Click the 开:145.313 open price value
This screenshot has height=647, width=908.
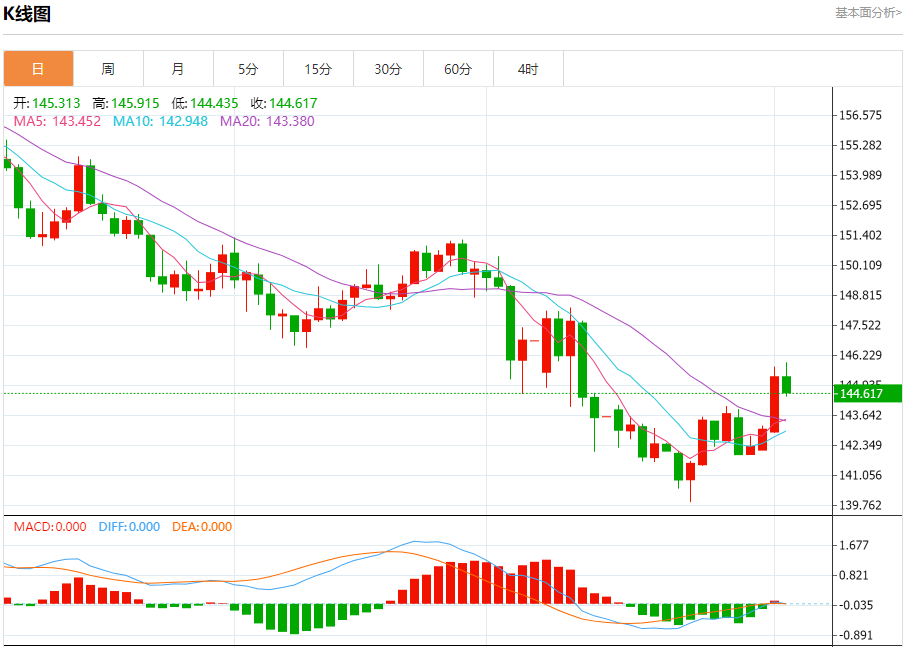click(x=47, y=103)
